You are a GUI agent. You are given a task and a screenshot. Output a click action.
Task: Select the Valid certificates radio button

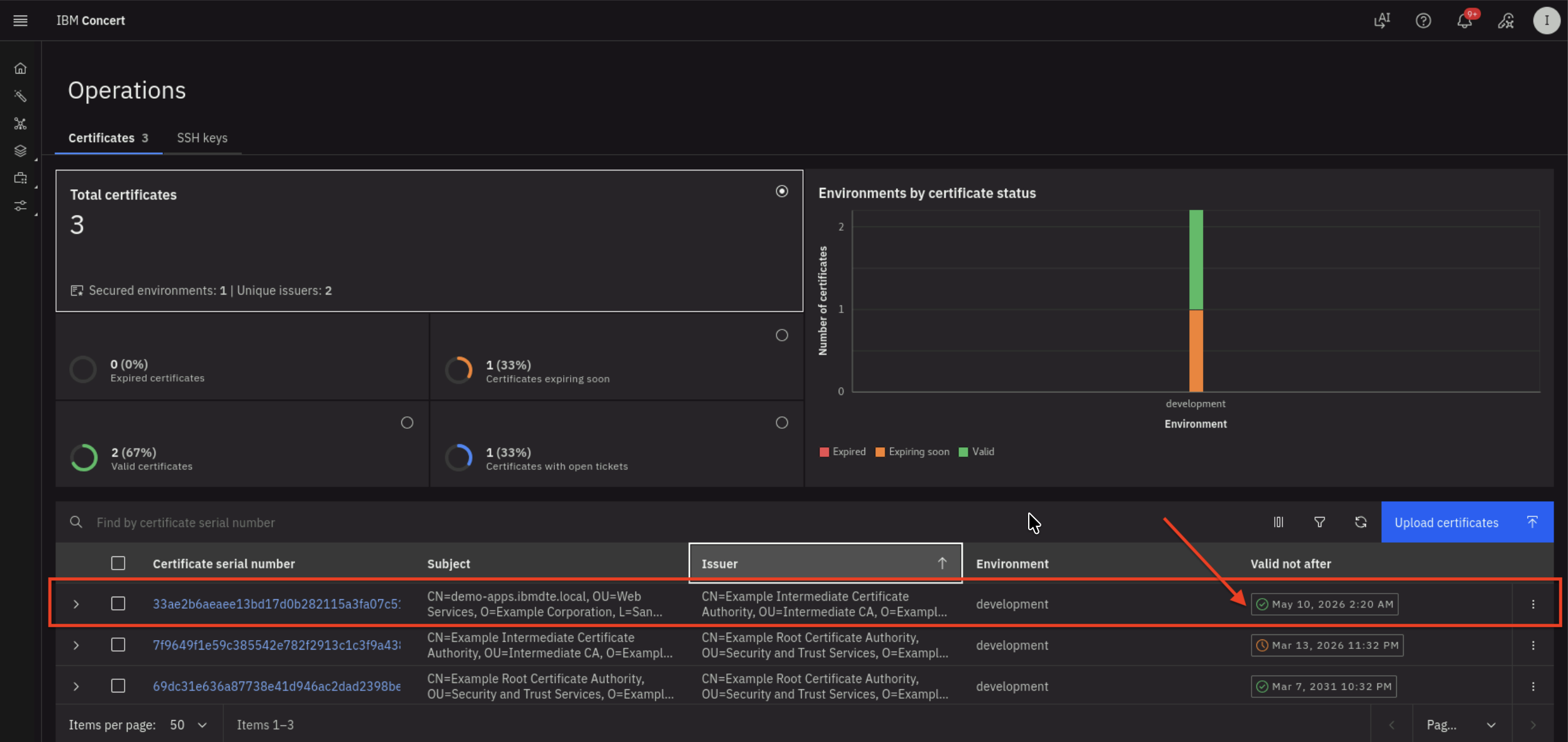coord(407,423)
